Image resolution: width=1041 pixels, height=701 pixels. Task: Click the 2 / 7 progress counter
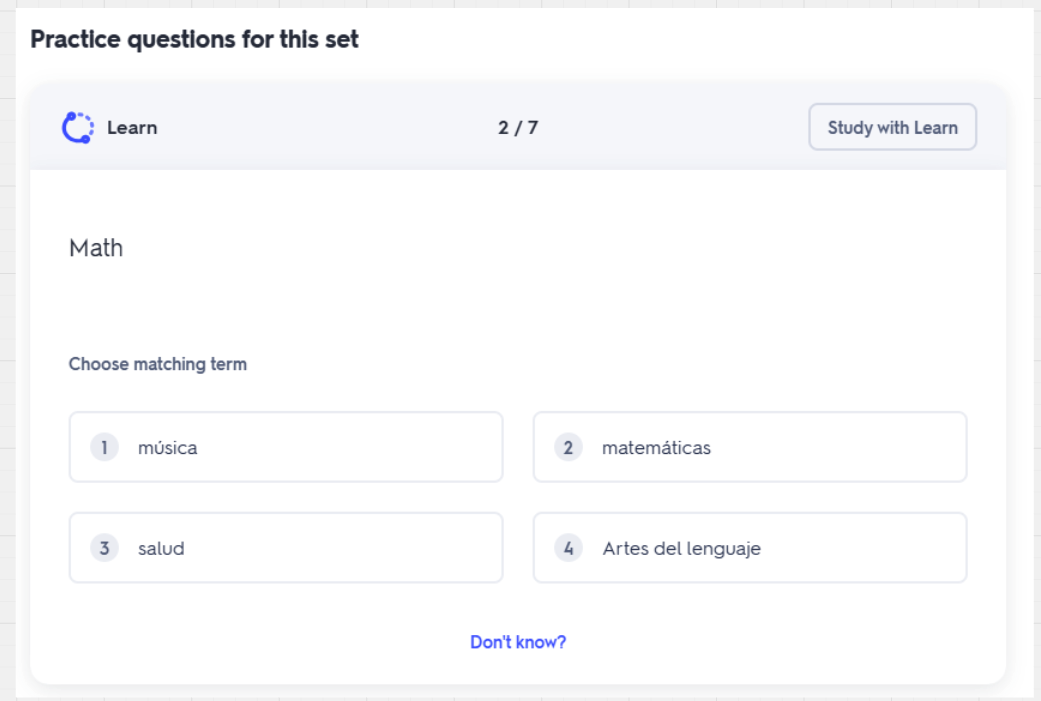518,127
